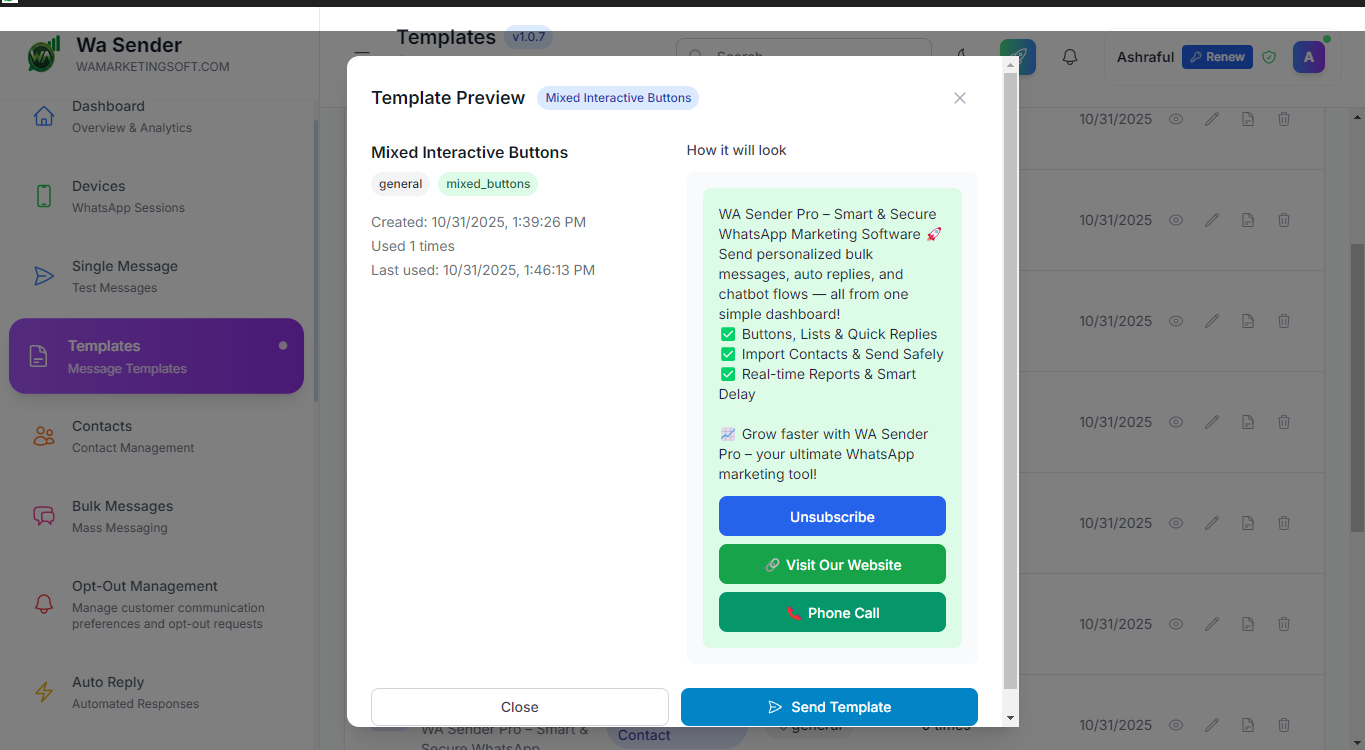
Task: Select Dashboard in the sidebar
Action: [108, 116]
